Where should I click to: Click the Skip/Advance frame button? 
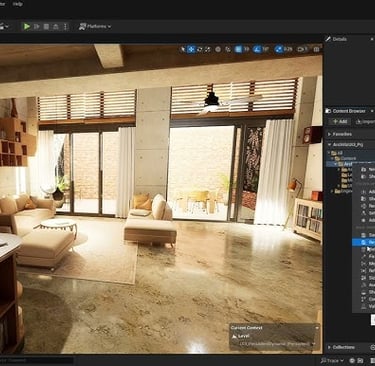click(37, 26)
